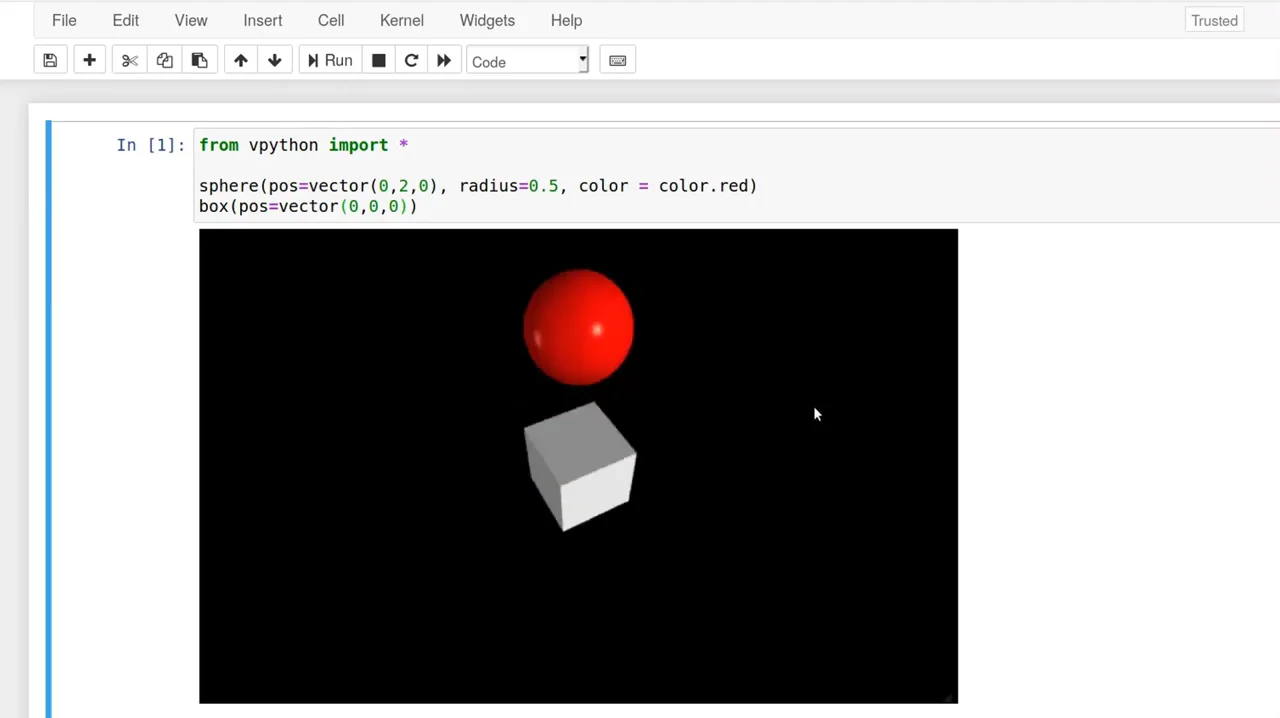Viewport: 1280px width, 718px height.
Task: Open the cell type Code dropdown
Action: 528,61
